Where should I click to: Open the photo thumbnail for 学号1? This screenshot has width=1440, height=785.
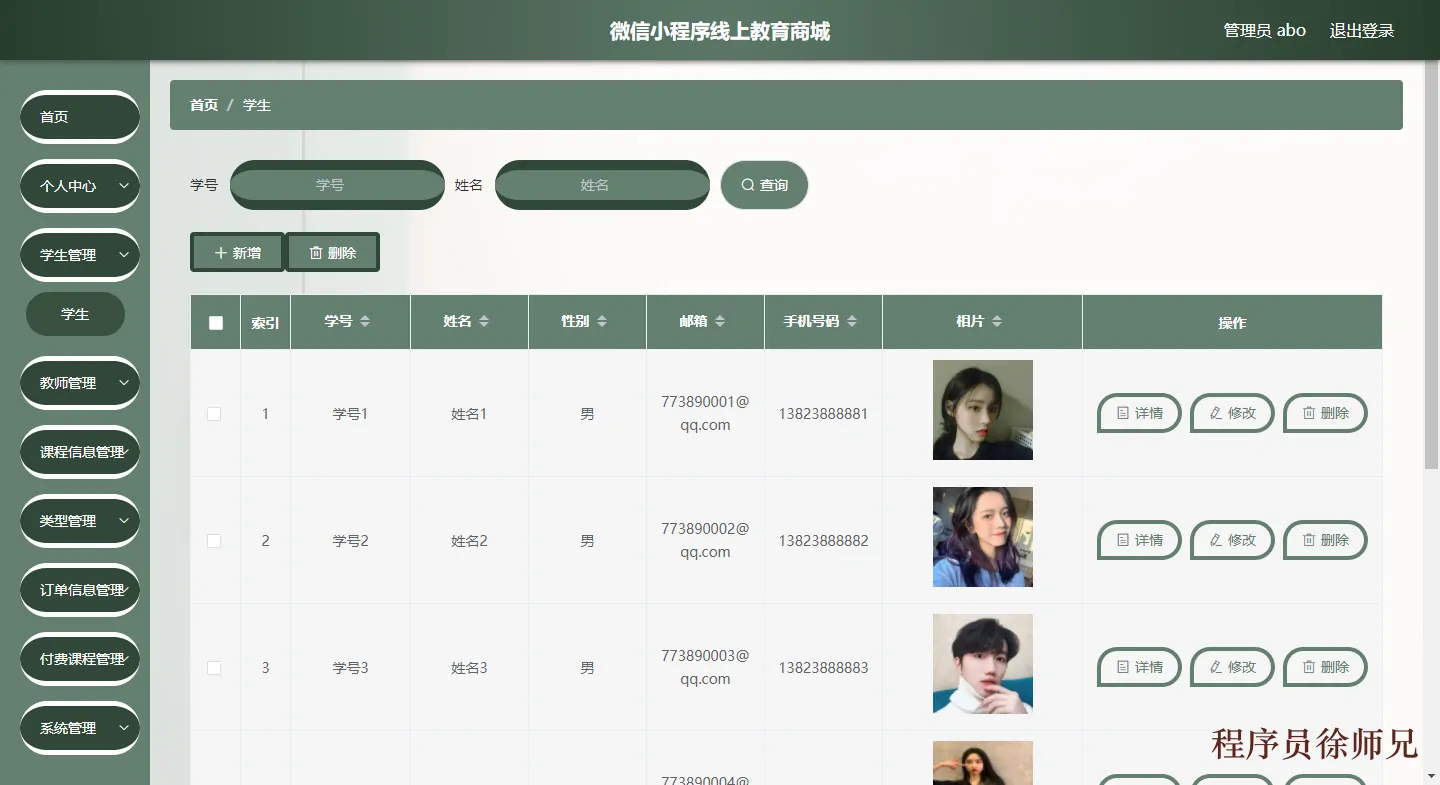(983, 410)
